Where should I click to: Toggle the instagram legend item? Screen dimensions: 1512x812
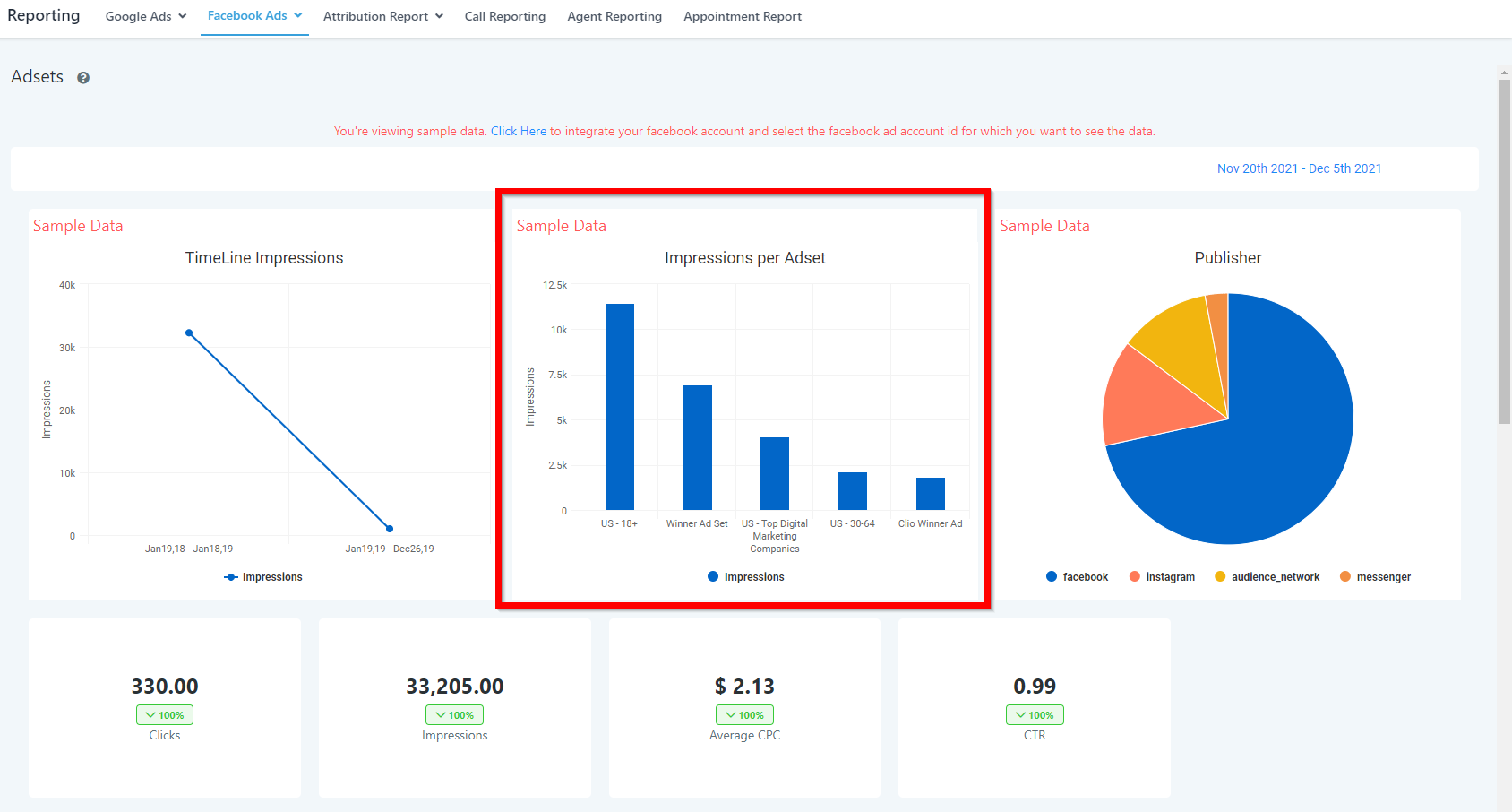pyautogui.click(x=1162, y=577)
